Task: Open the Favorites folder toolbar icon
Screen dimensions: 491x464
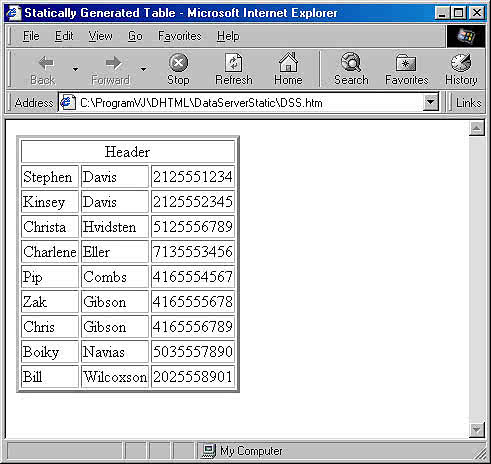Action: tap(406, 63)
